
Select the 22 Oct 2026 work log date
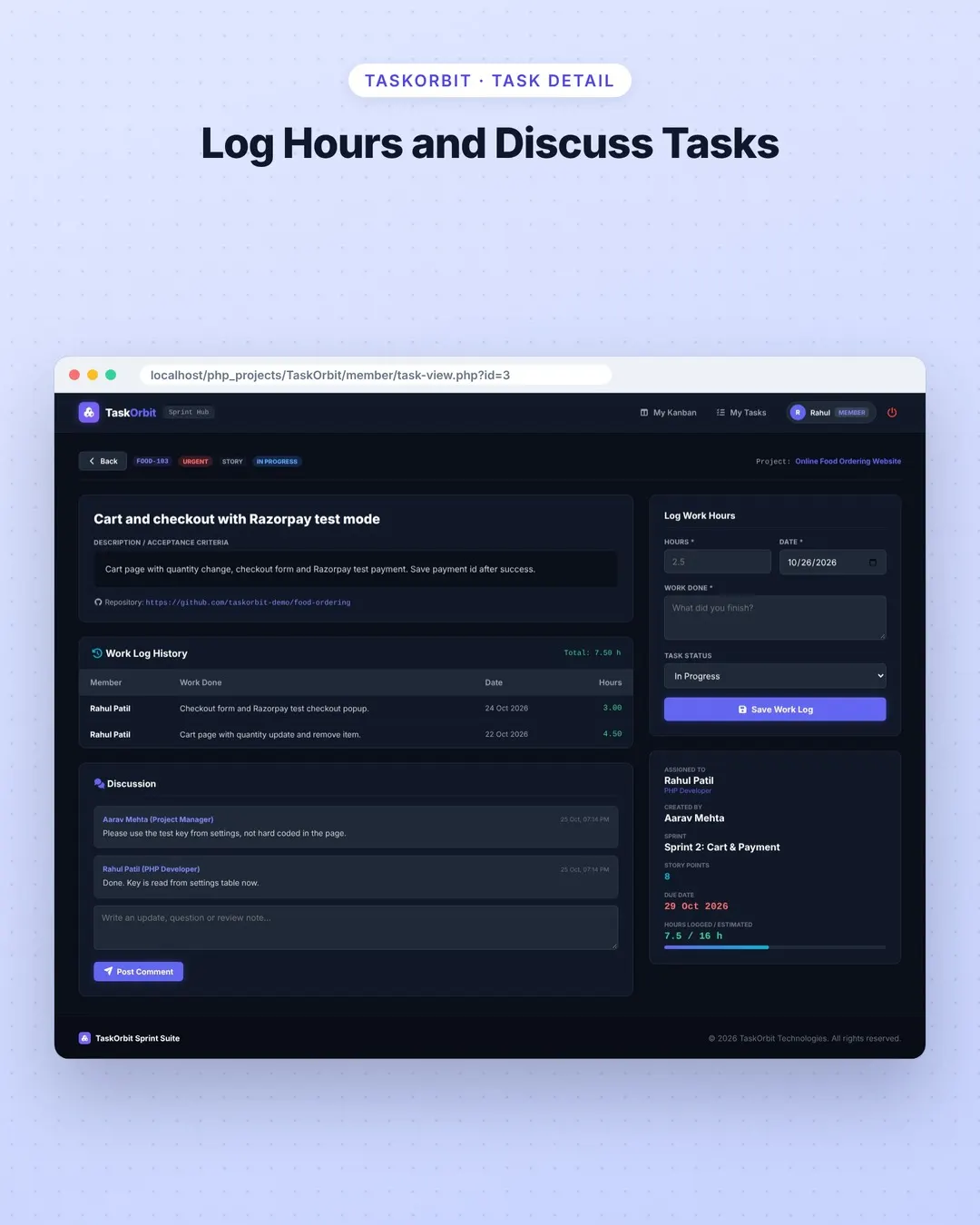[506, 734]
